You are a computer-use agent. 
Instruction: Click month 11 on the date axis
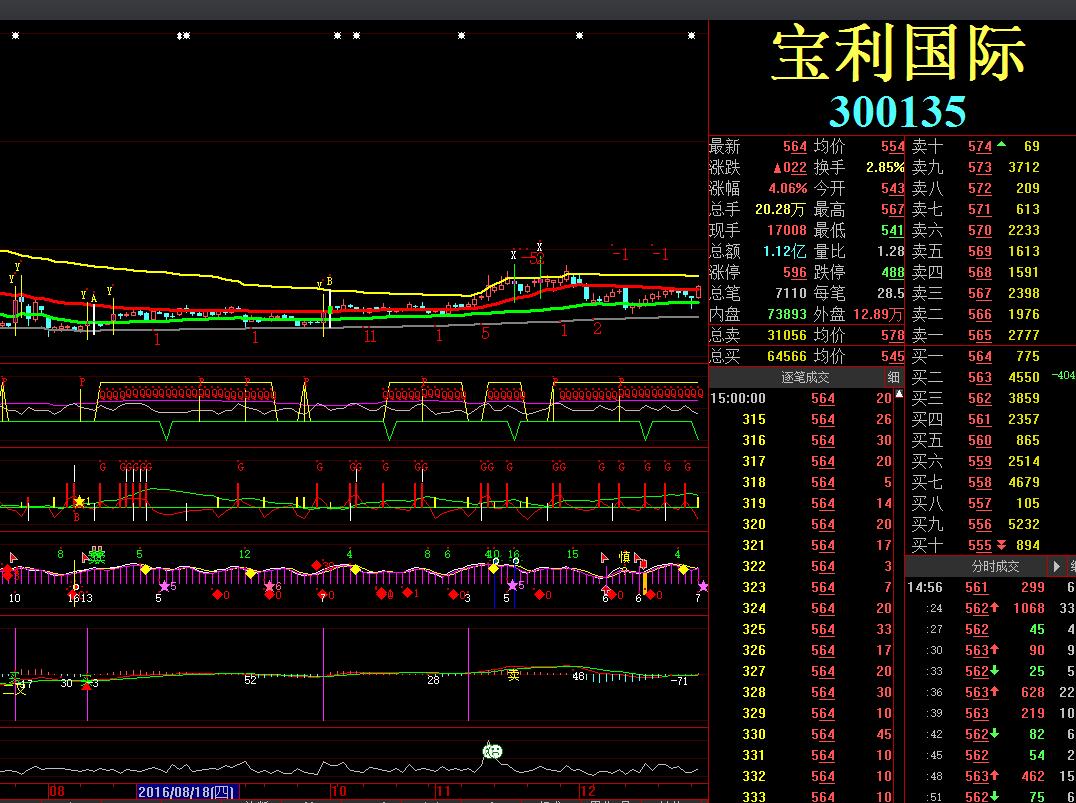(443, 792)
